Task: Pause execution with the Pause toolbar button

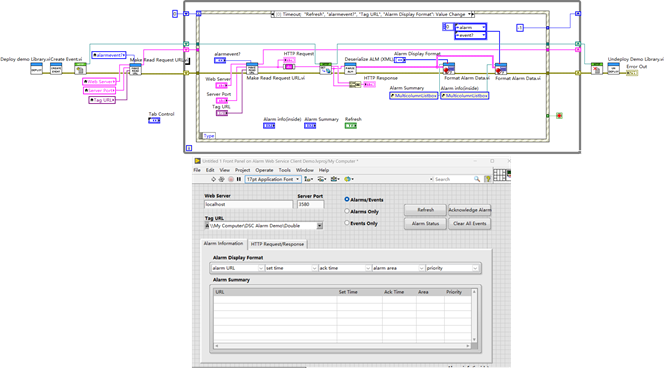Action: [x=239, y=179]
